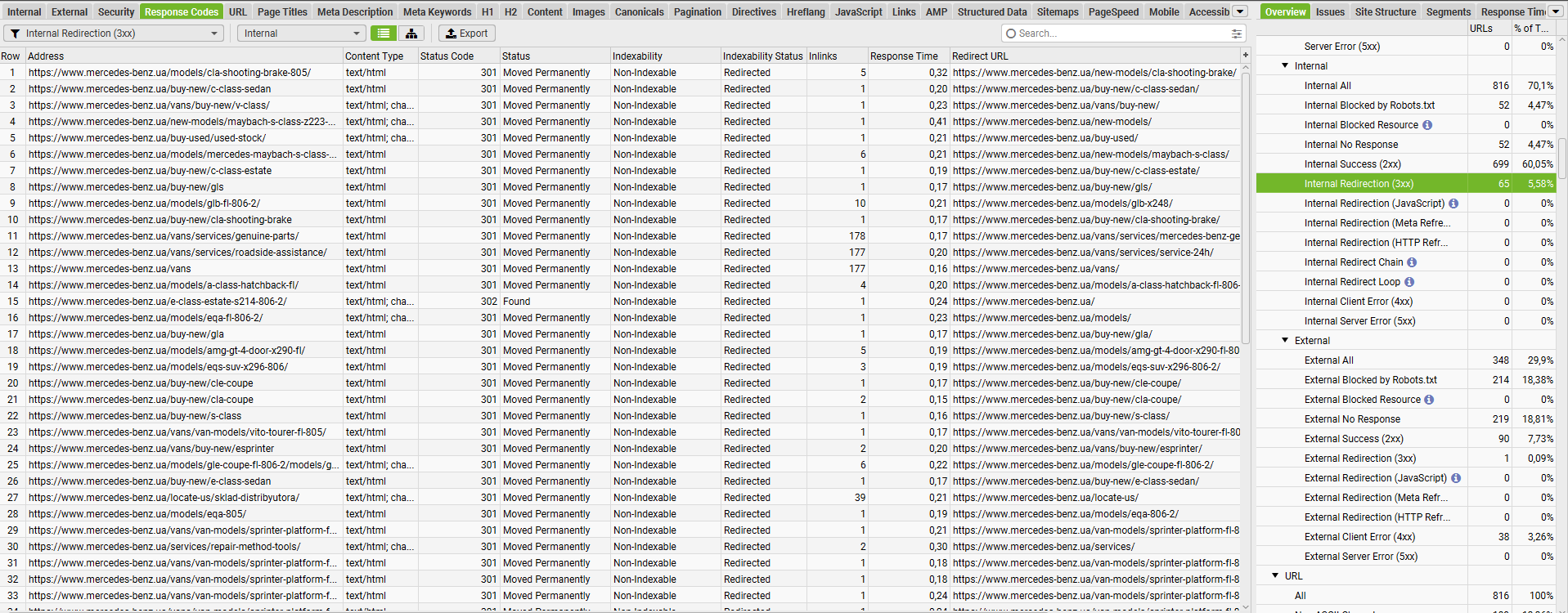Collapse the External group in Overview tree
This screenshot has height=613, width=1568.
pyautogui.click(x=1285, y=341)
